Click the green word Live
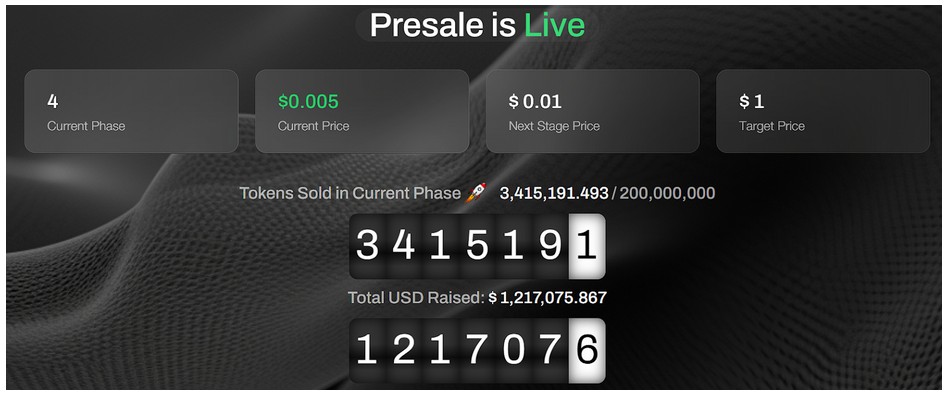 554,25
